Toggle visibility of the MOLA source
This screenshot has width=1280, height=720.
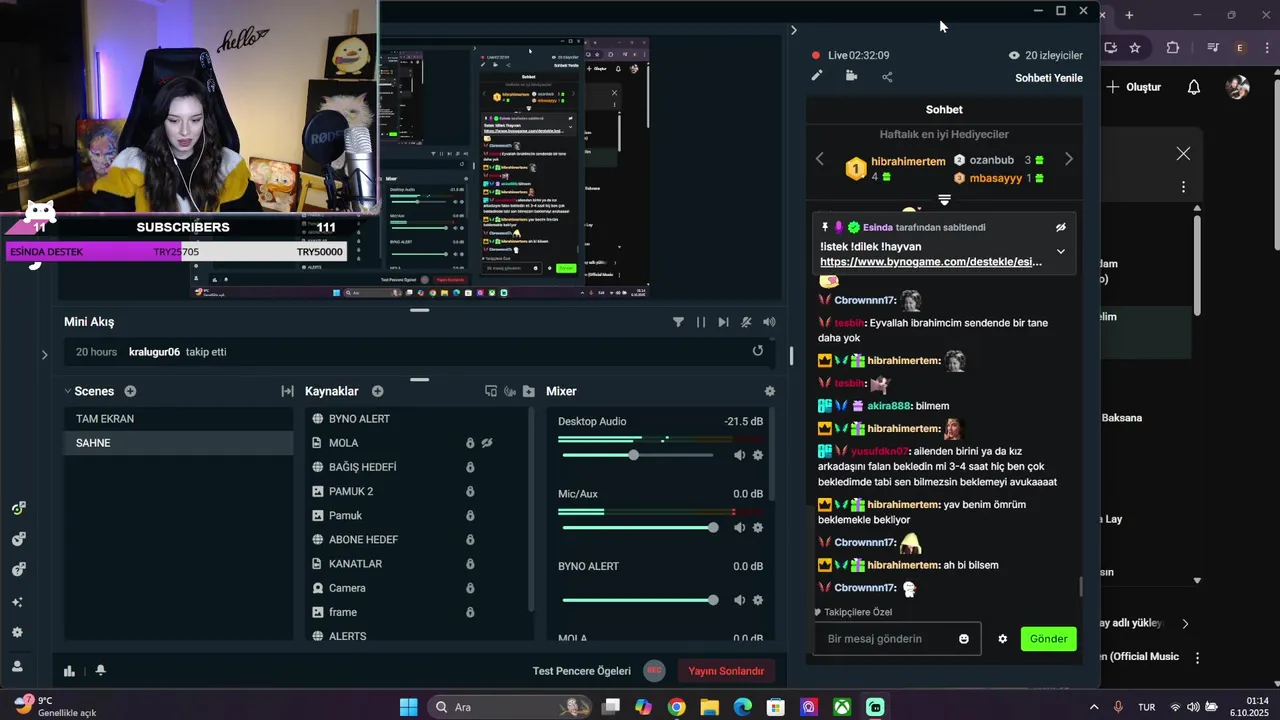point(487,443)
